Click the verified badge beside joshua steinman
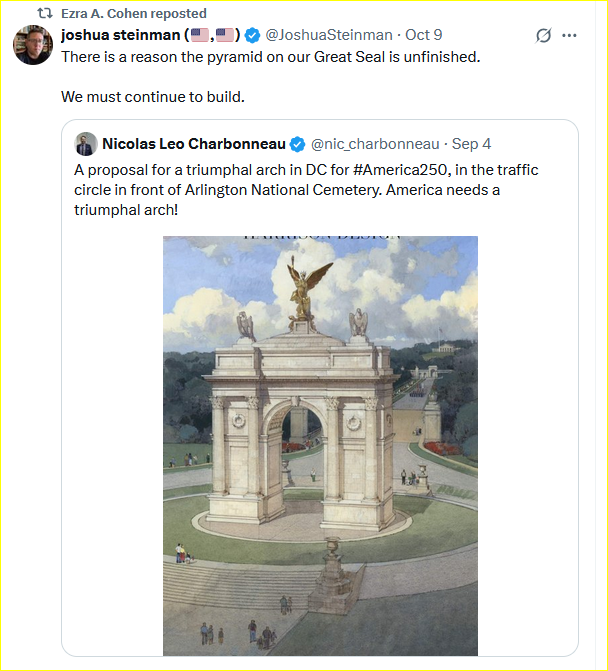 pyautogui.click(x=251, y=36)
